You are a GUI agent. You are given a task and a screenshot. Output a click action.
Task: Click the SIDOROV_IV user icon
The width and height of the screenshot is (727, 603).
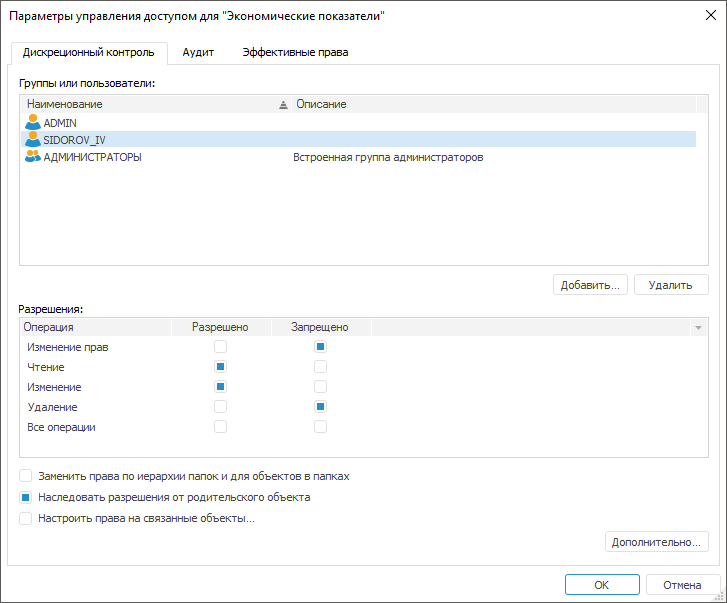pyautogui.click(x=33, y=140)
